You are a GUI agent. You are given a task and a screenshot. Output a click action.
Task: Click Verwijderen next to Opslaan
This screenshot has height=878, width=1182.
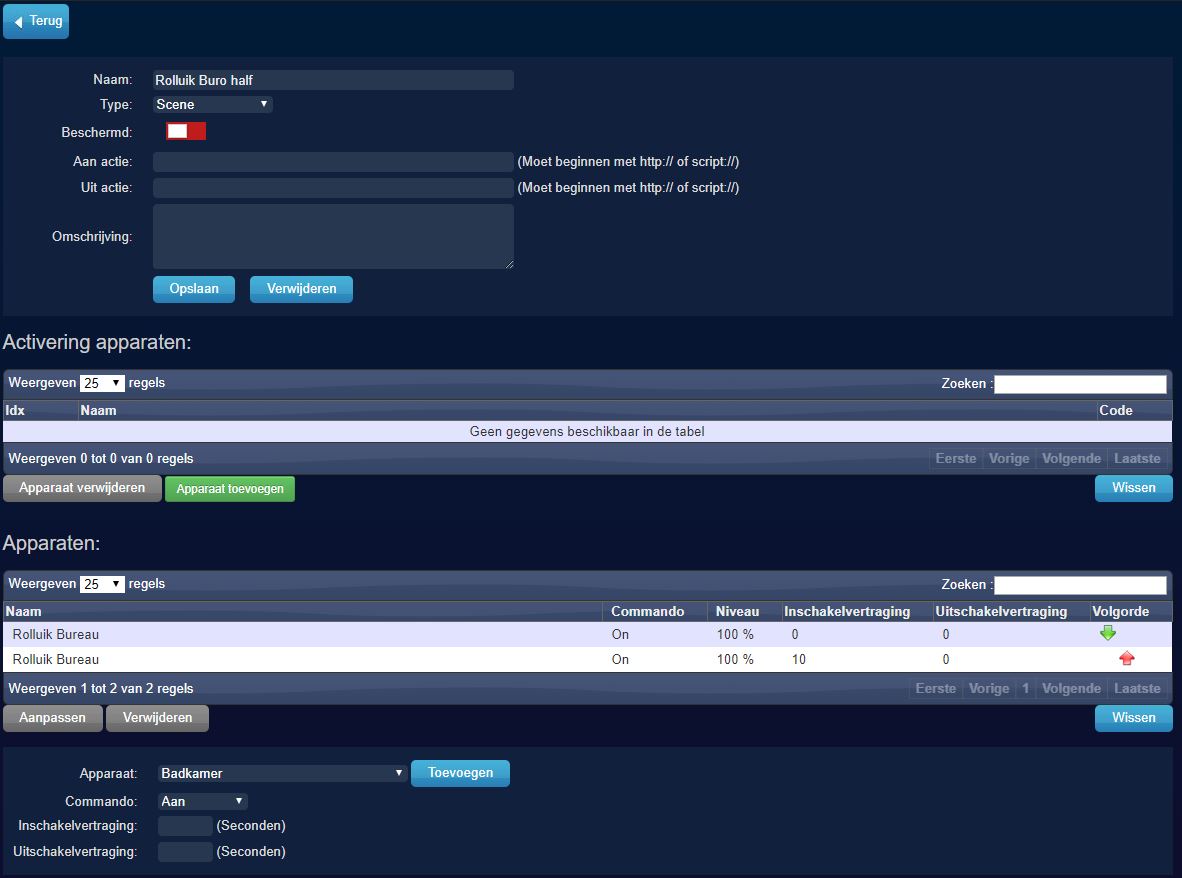(302, 289)
